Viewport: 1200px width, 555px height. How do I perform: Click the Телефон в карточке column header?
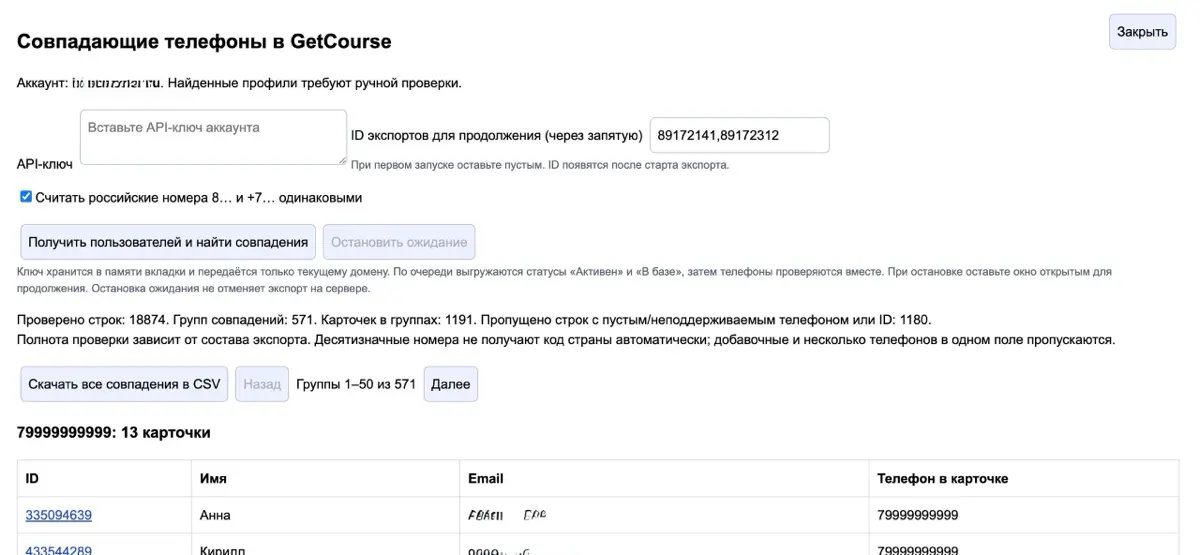tap(1023, 478)
